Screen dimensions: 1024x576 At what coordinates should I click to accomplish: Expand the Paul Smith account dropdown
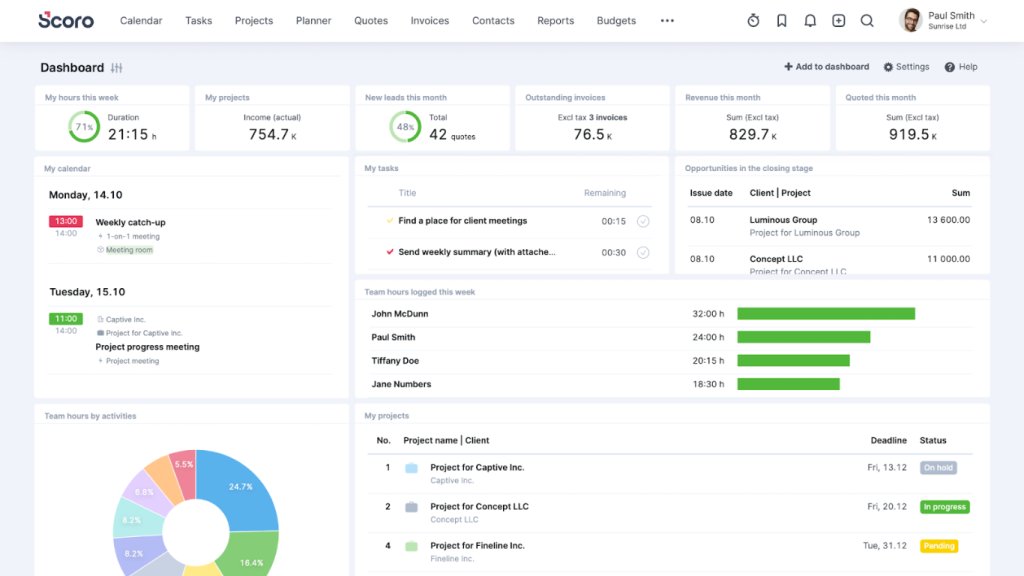pos(984,21)
